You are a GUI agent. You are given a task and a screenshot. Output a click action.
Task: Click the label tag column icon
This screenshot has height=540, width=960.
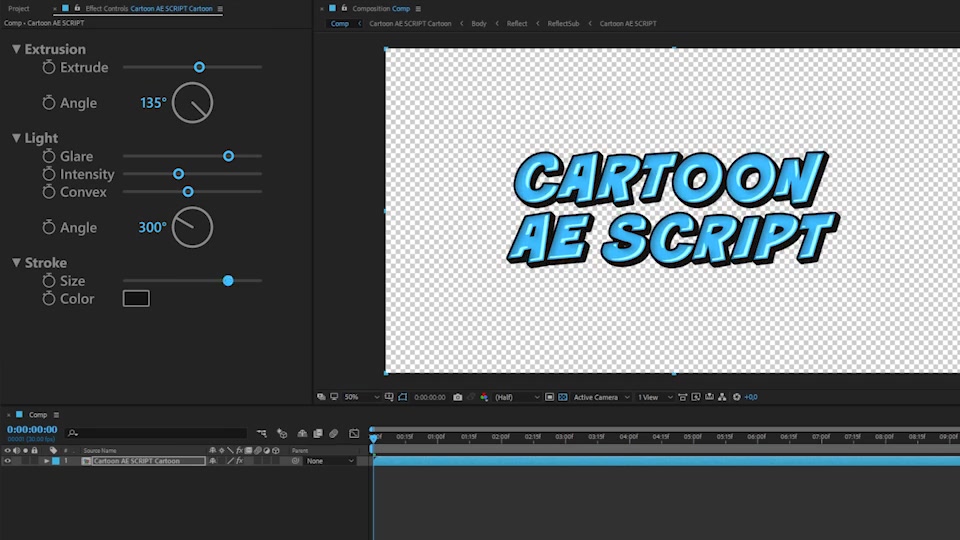(53, 450)
